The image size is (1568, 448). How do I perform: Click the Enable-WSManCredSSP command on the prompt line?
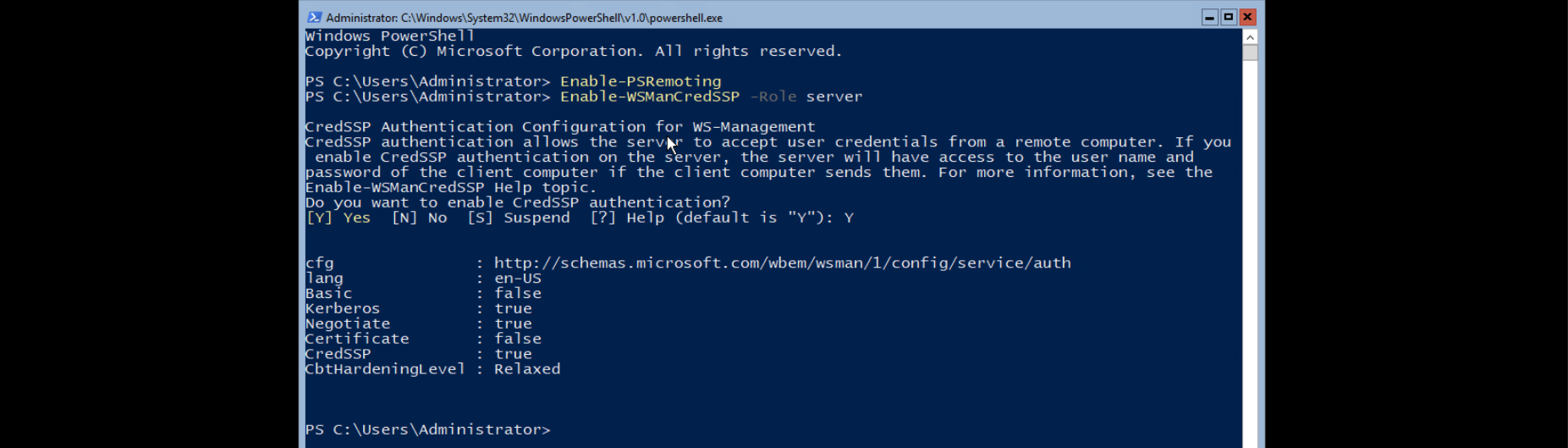click(649, 97)
